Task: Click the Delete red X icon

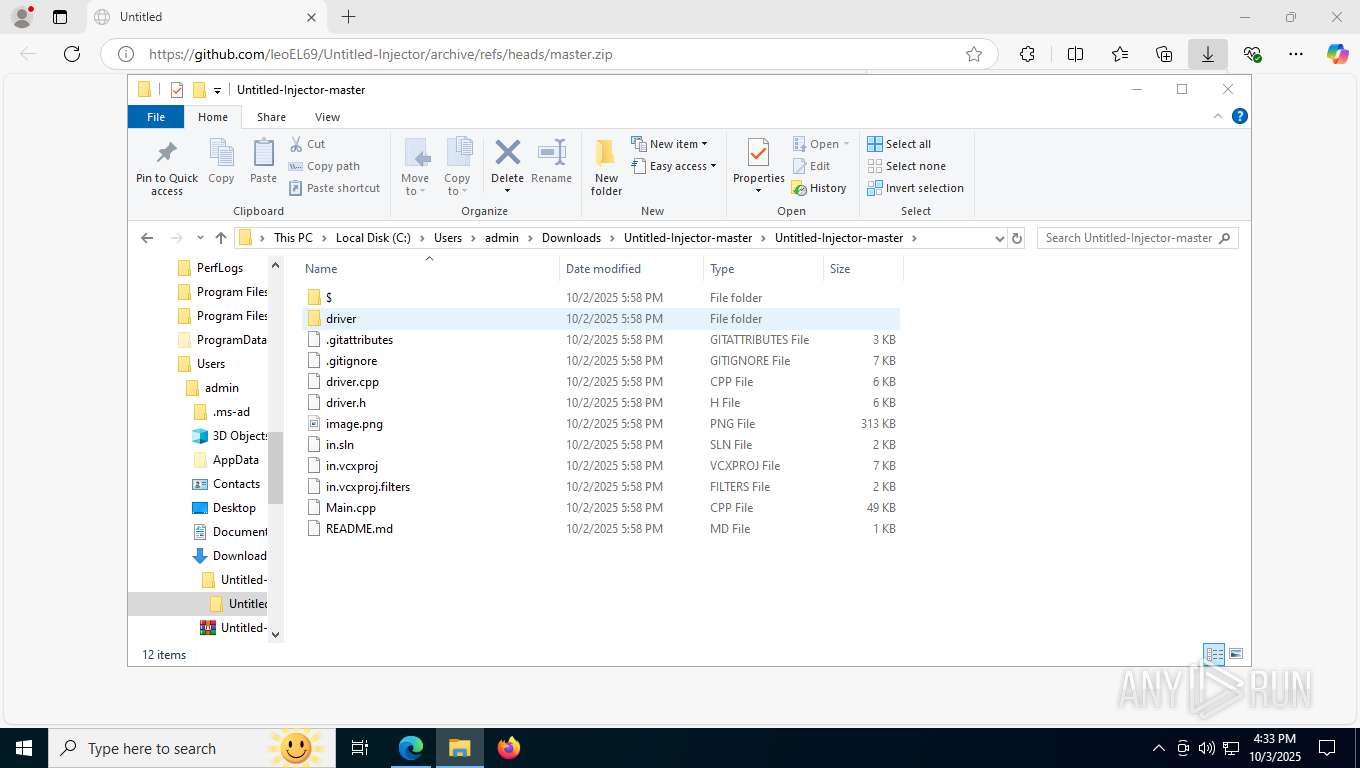Action: coord(507,153)
